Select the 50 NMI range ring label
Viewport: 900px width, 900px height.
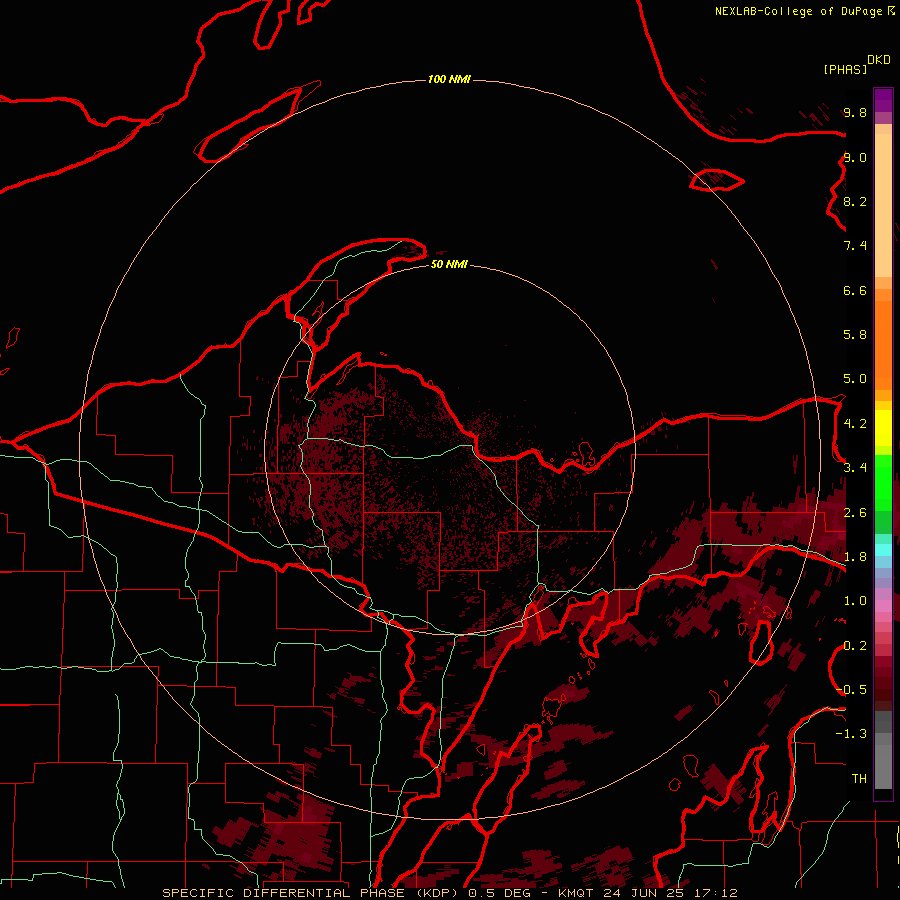tap(449, 264)
